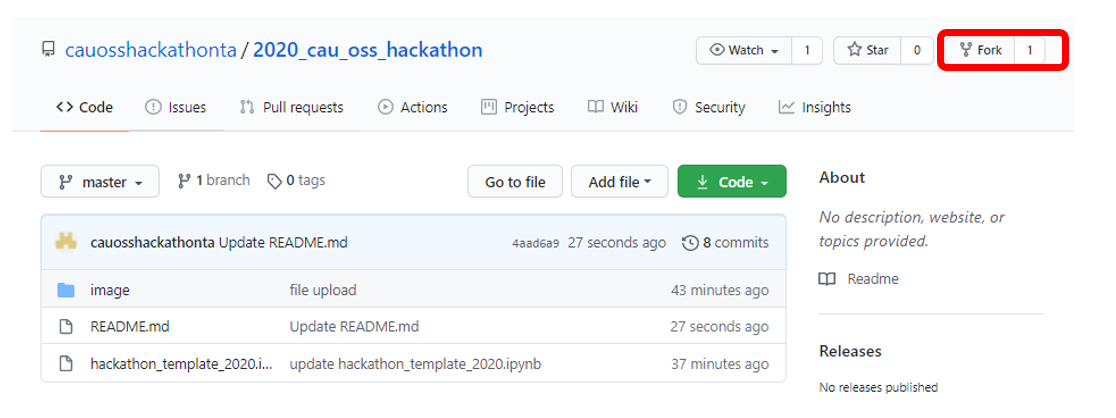Switch to the Code tab
1116x418 pixels.
85,108
